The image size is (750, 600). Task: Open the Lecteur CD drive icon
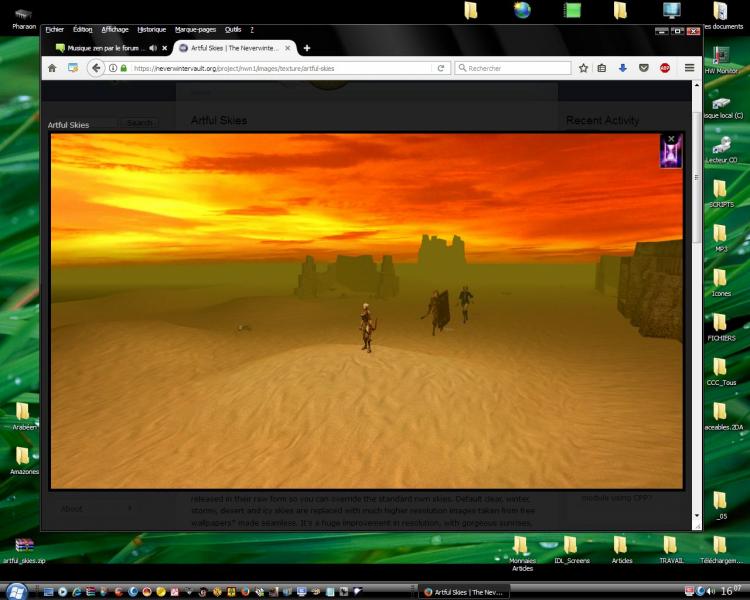(720, 149)
